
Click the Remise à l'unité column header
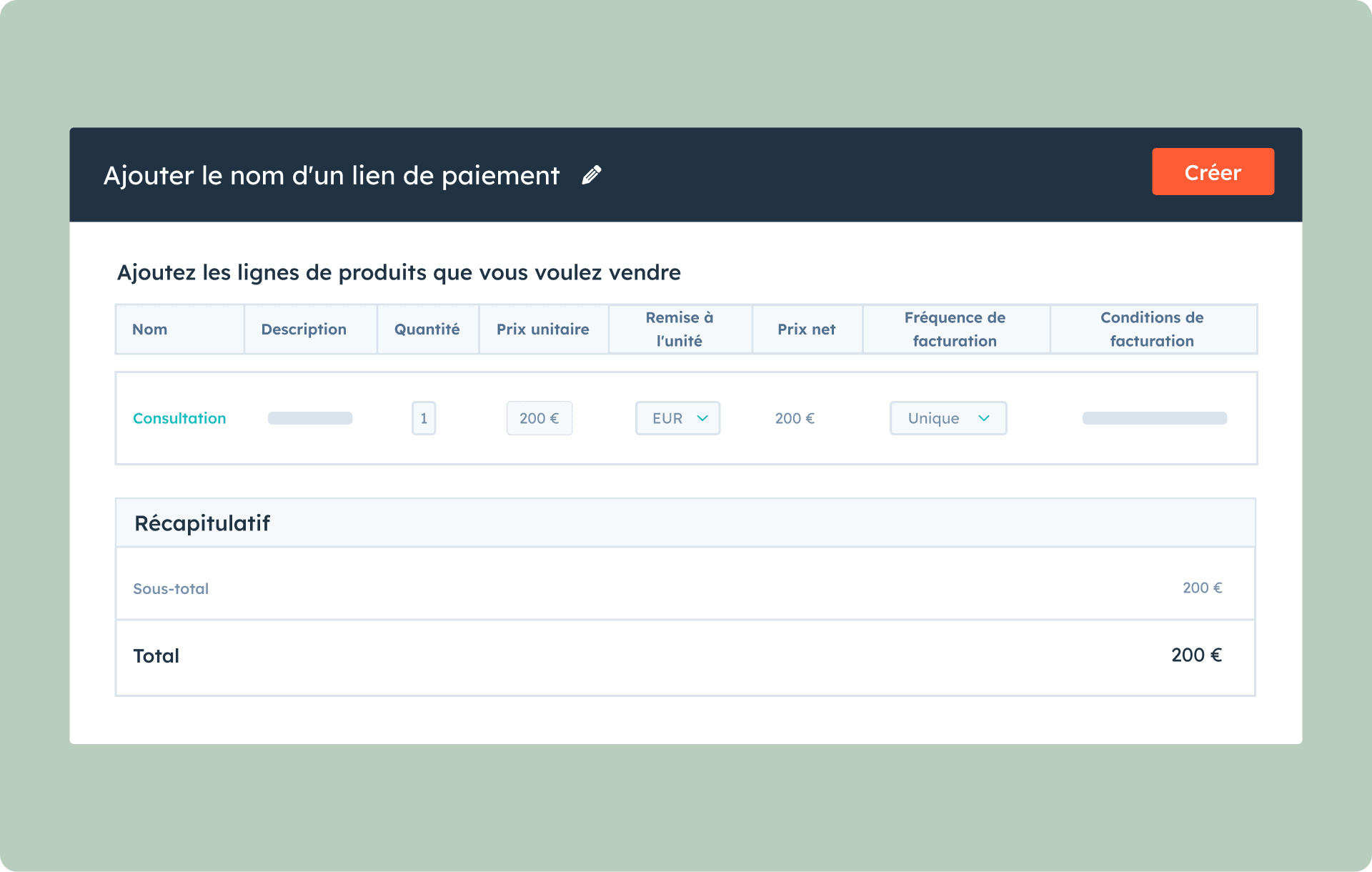(679, 330)
